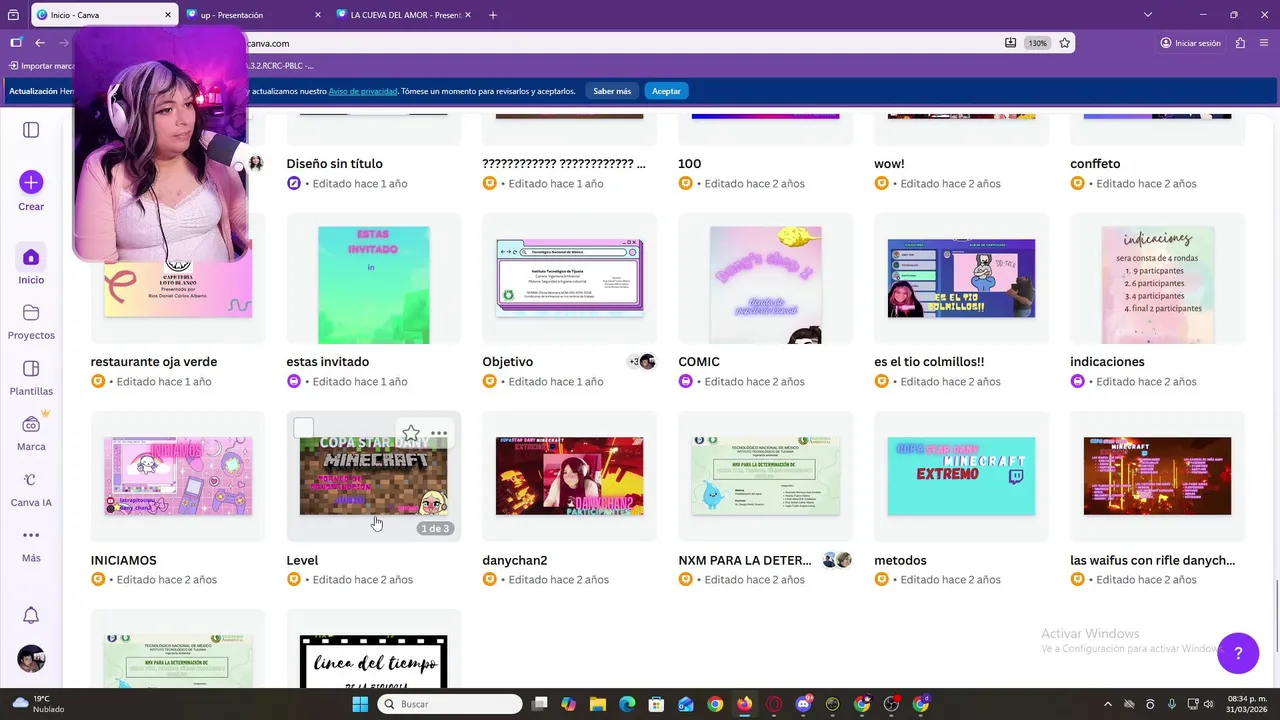Open the Level Minecraft thumbnail
The height and width of the screenshot is (720, 1280).
[374, 476]
